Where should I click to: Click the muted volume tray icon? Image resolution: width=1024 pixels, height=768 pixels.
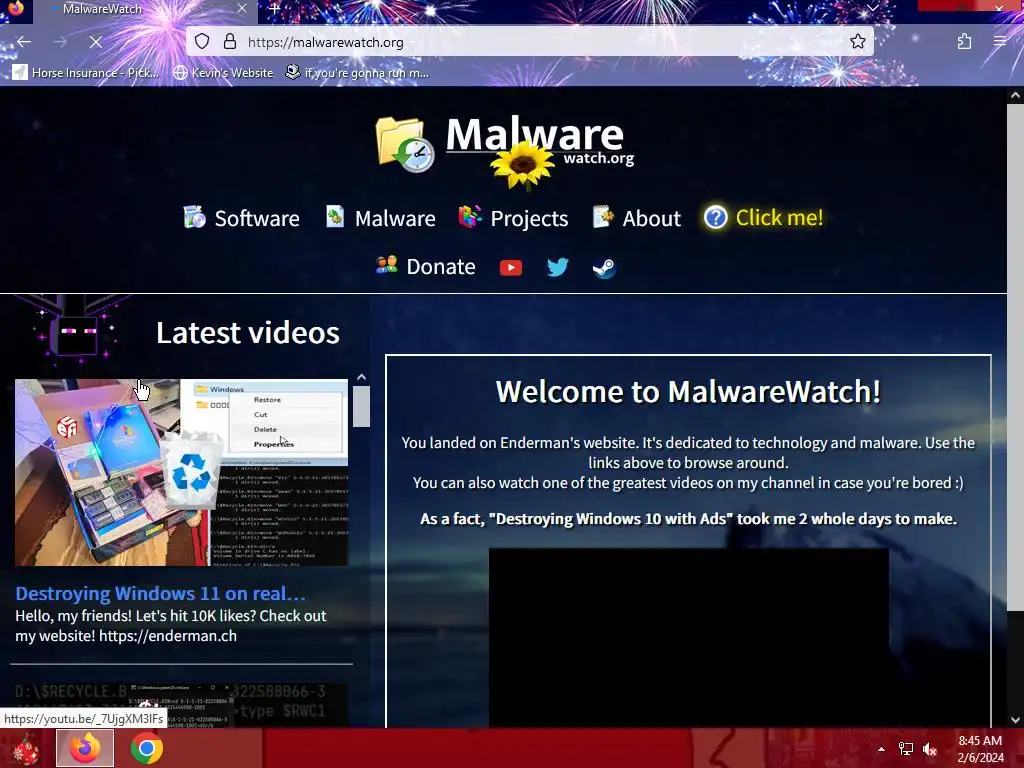click(x=930, y=749)
